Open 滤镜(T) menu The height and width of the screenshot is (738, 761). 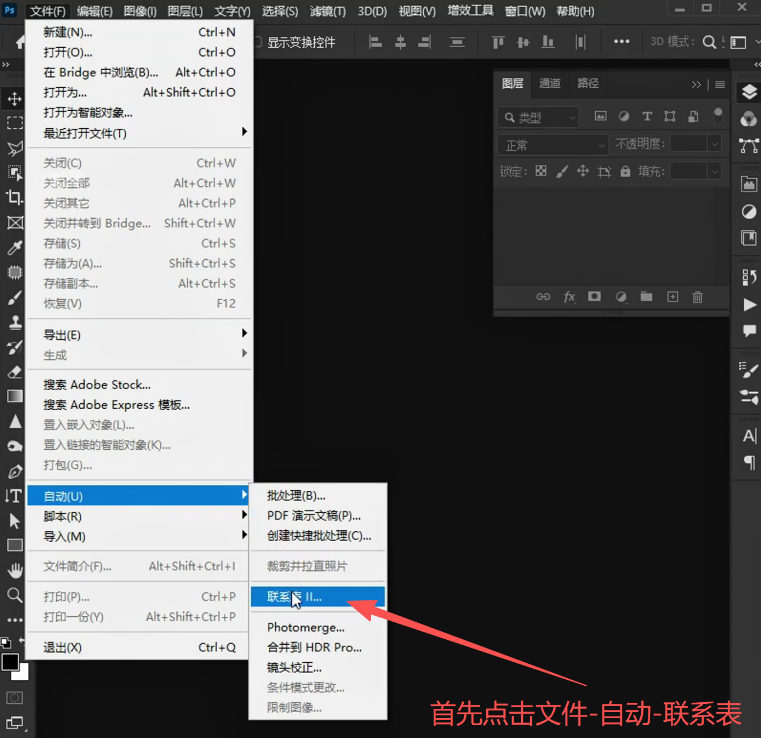coord(328,11)
